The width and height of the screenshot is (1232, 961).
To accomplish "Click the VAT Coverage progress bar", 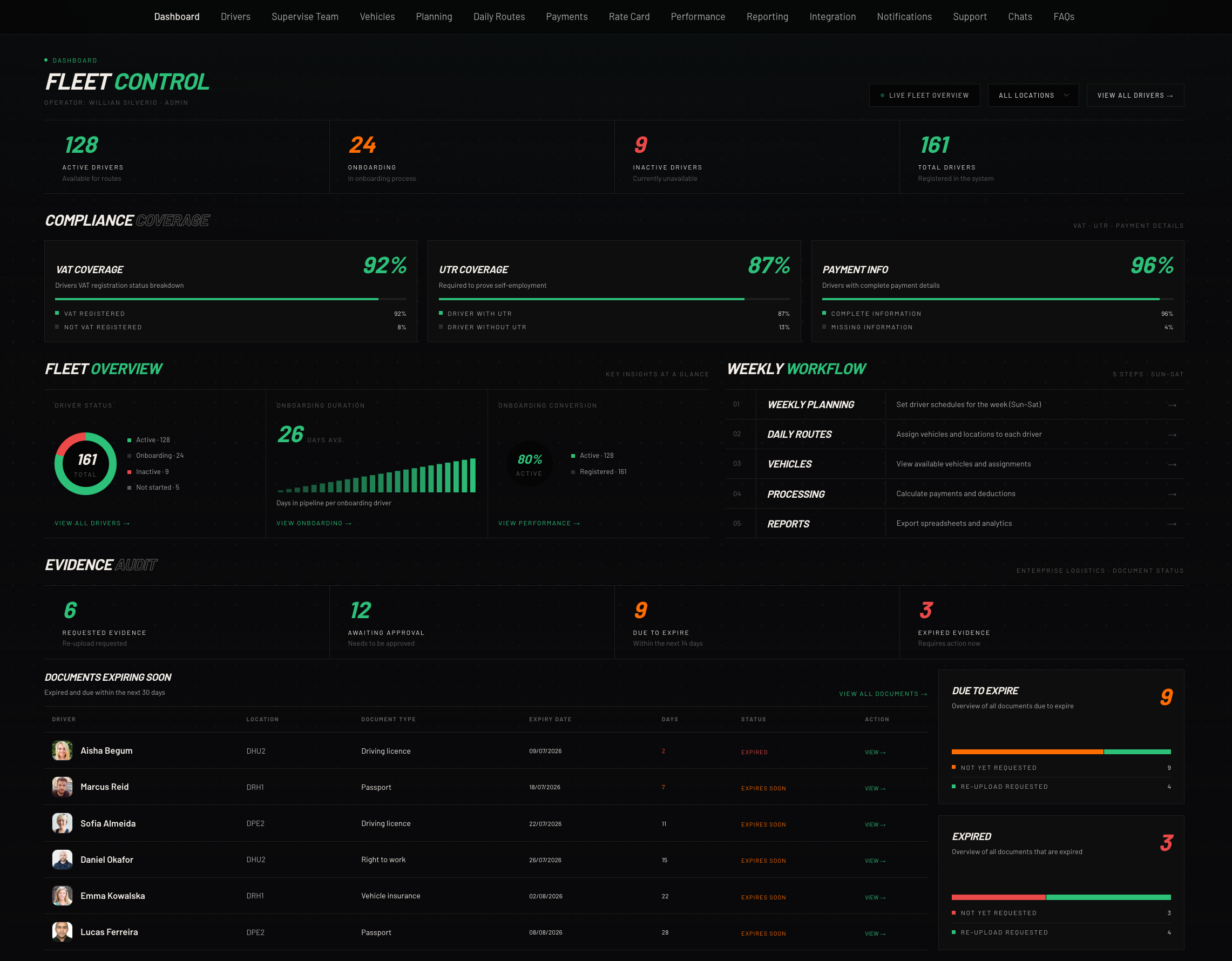I will [231, 299].
